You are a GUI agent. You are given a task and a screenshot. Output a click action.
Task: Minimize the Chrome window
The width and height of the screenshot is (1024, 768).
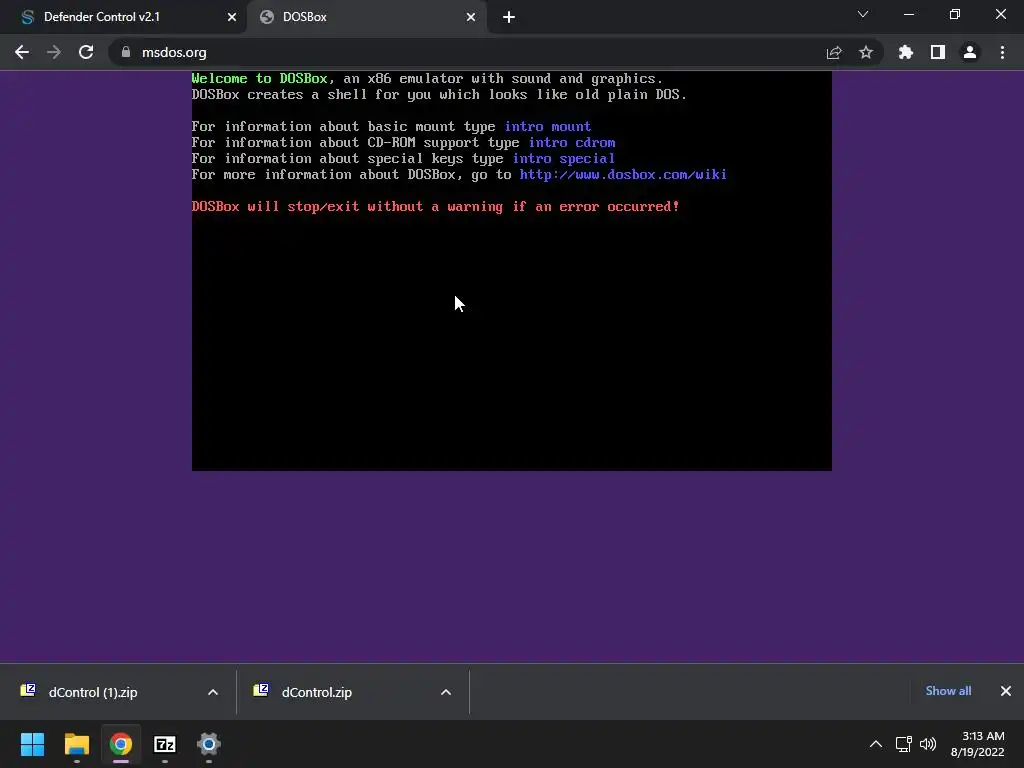click(x=908, y=14)
